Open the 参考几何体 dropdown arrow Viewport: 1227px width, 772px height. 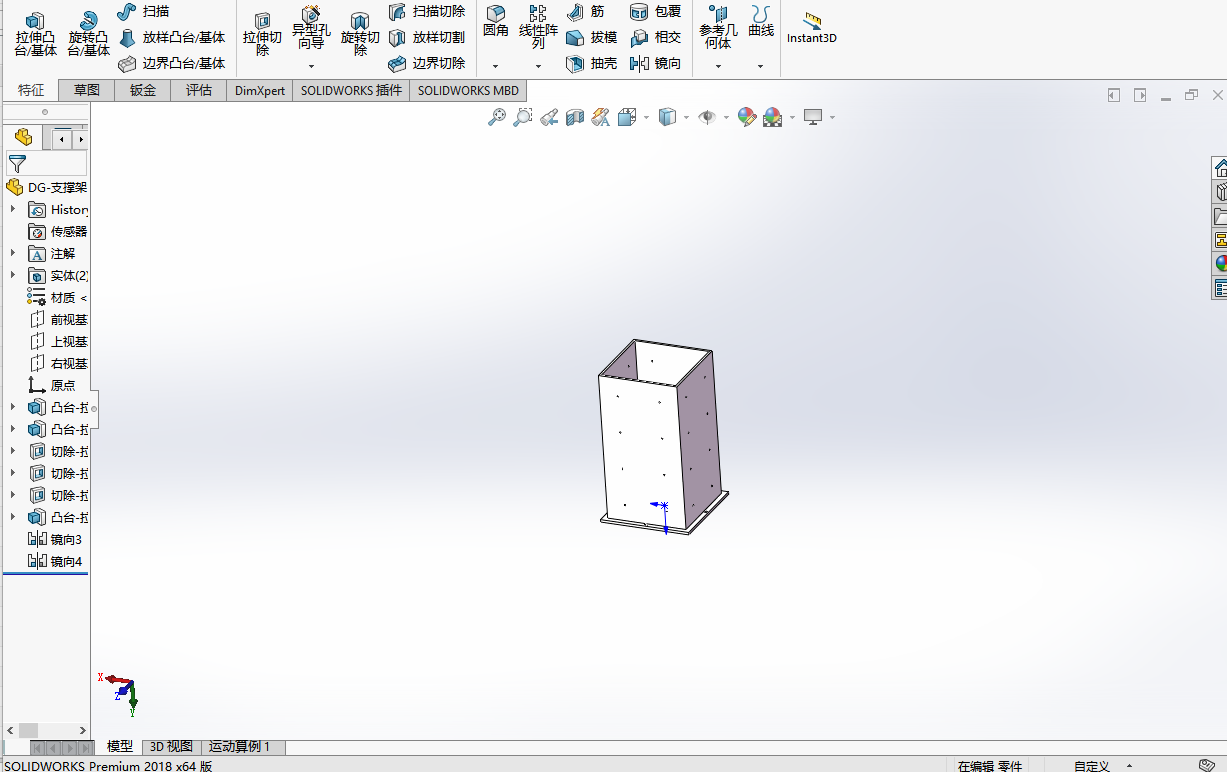(x=718, y=64)
